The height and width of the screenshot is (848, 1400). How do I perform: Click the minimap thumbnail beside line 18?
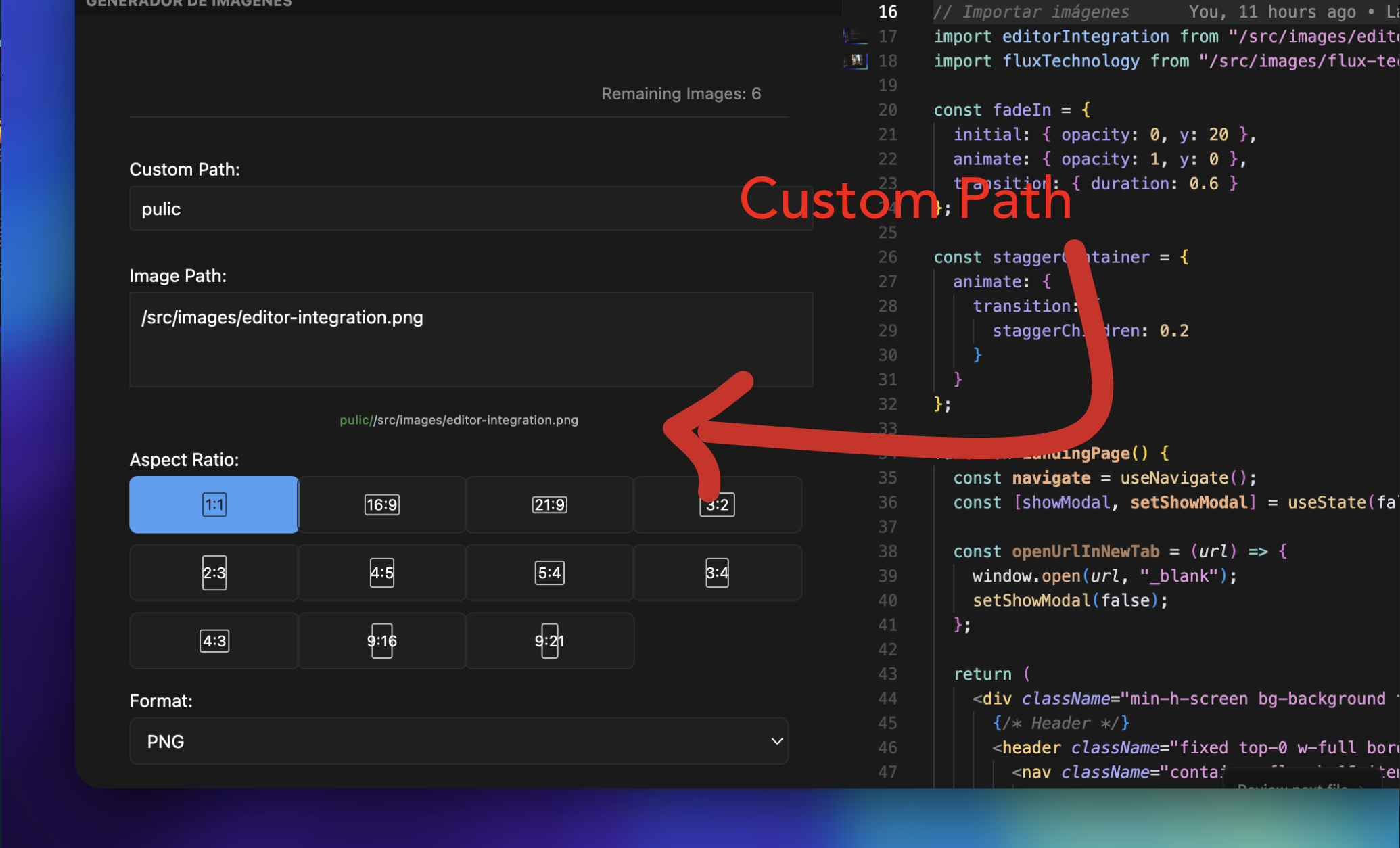[x=857, y=61]
